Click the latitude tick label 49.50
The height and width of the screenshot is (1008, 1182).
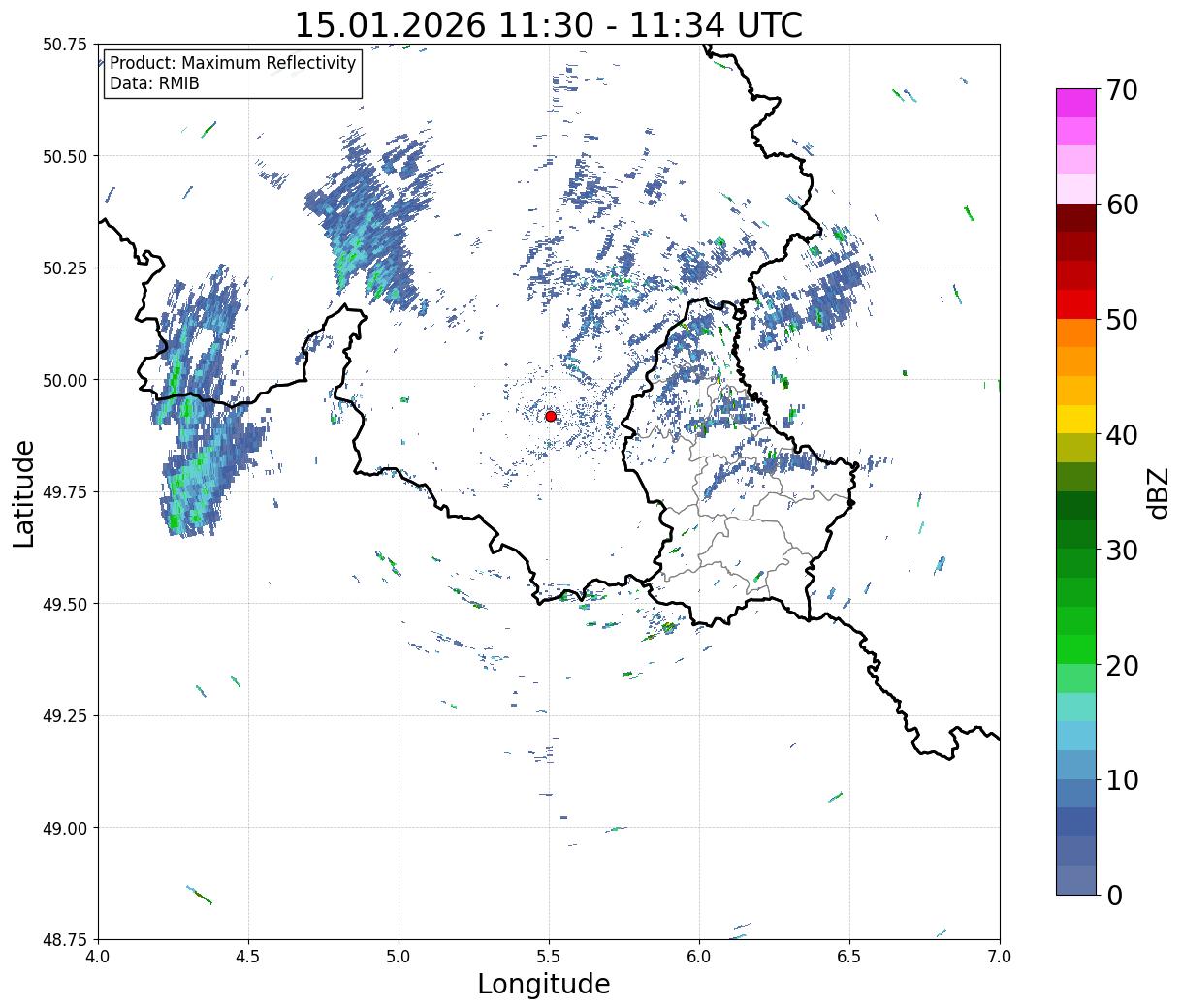tap(66, 604)
